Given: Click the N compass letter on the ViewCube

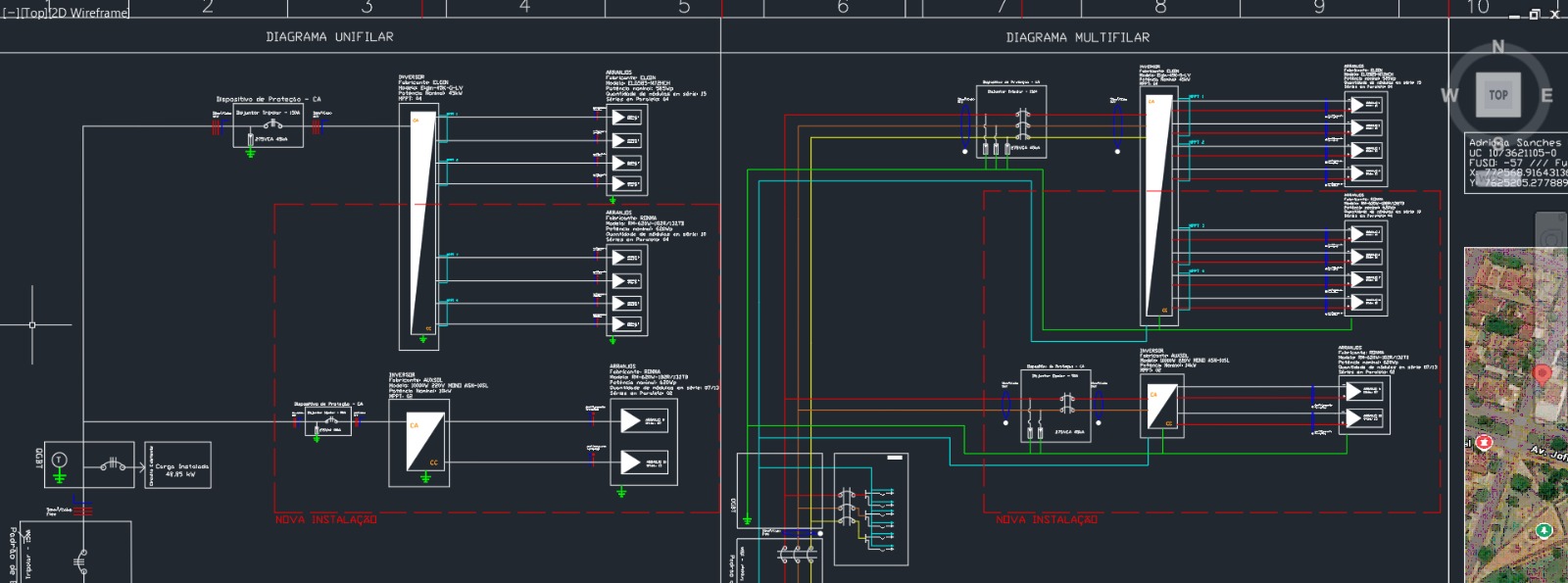Looking at the screenshot, I should [x=1497, y=46].
